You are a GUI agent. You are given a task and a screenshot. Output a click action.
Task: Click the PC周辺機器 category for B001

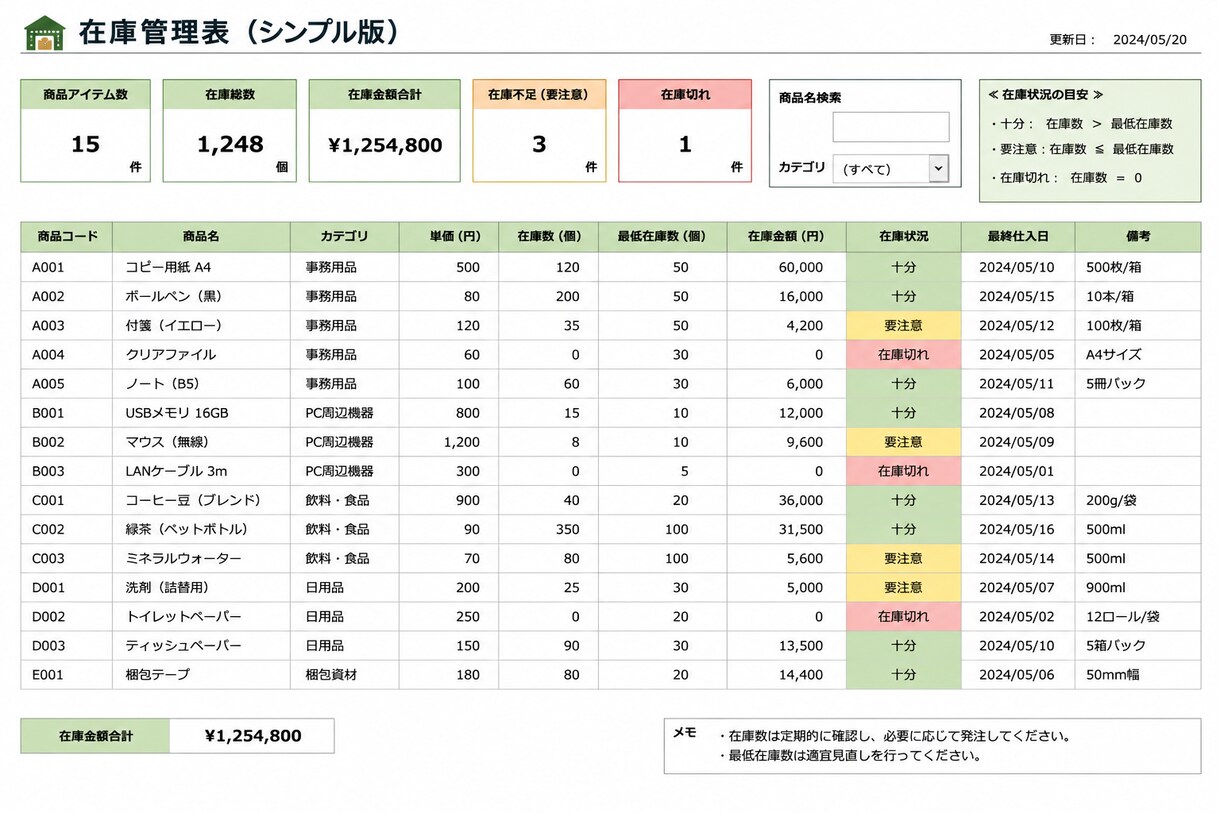click(x=345, y=413)
